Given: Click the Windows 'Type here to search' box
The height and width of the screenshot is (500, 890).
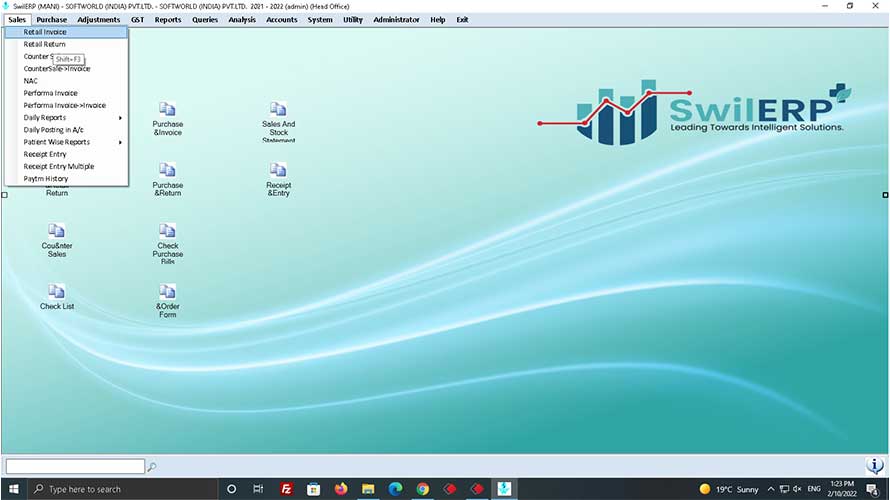Looking at the screenshot, I should (123, 489).
